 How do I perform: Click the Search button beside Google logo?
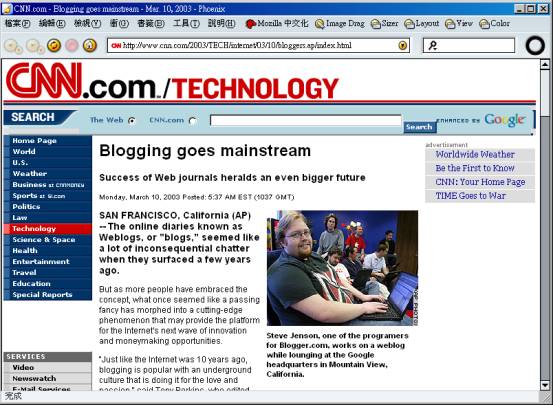click(420, 127)
